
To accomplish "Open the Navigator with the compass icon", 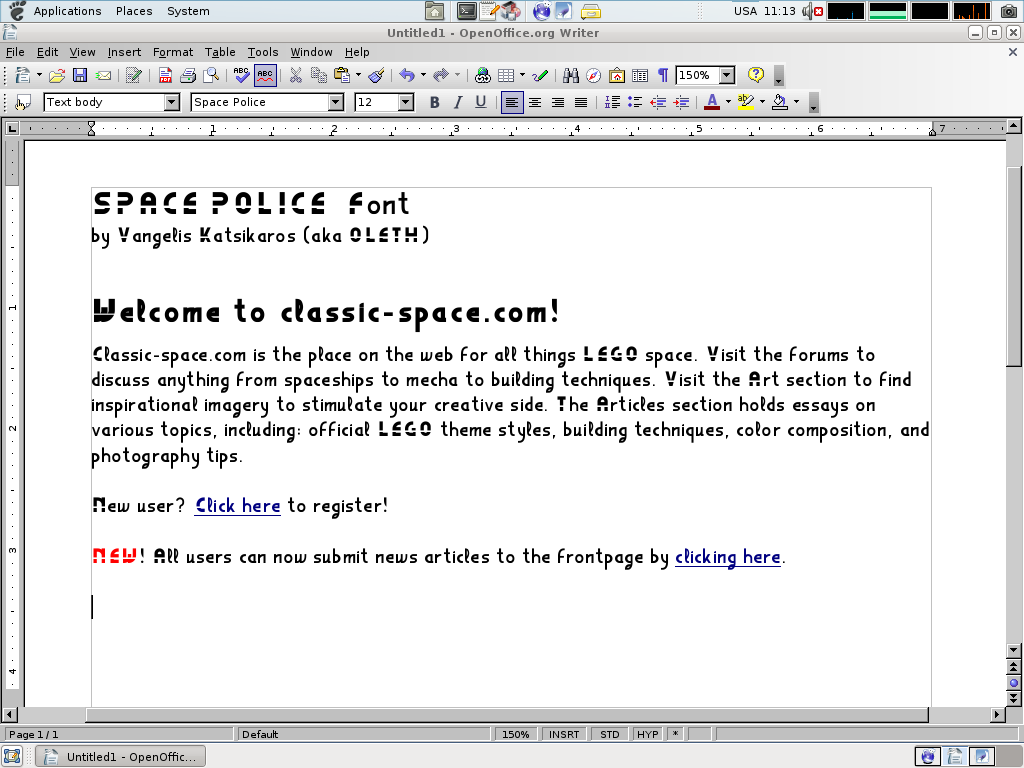I will pyautogui.click(x=594, y=75).
